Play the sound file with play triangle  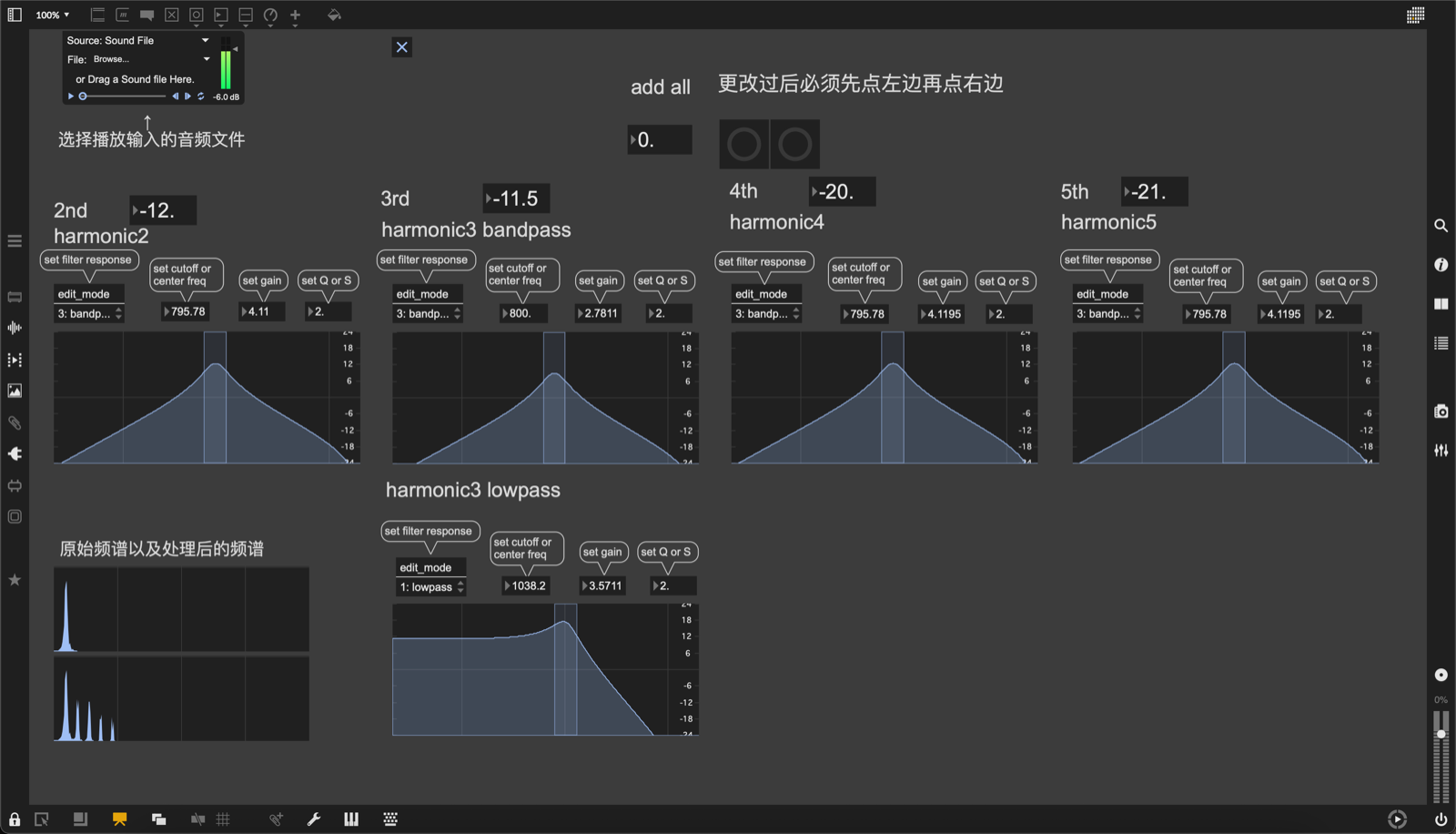click(71, 96)
